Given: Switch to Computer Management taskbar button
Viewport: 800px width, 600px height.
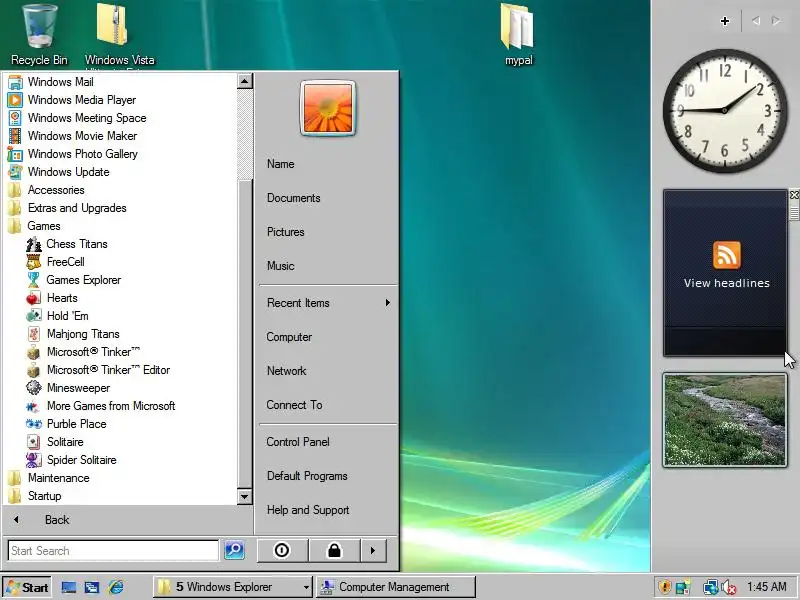Looking at the screenshot, I should pos(395,587).
